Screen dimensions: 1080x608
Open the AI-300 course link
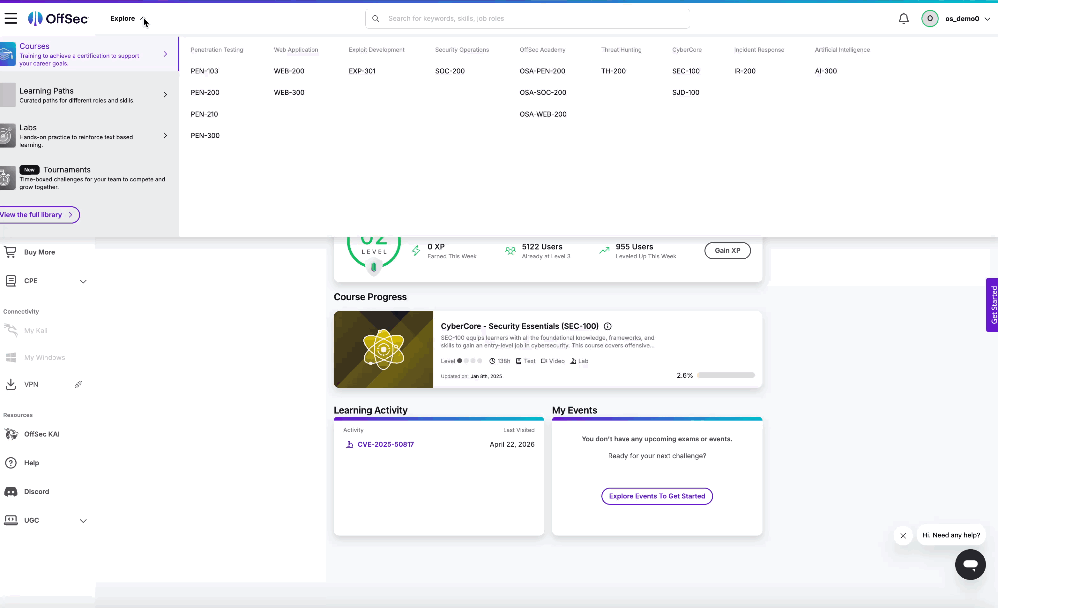826,71
